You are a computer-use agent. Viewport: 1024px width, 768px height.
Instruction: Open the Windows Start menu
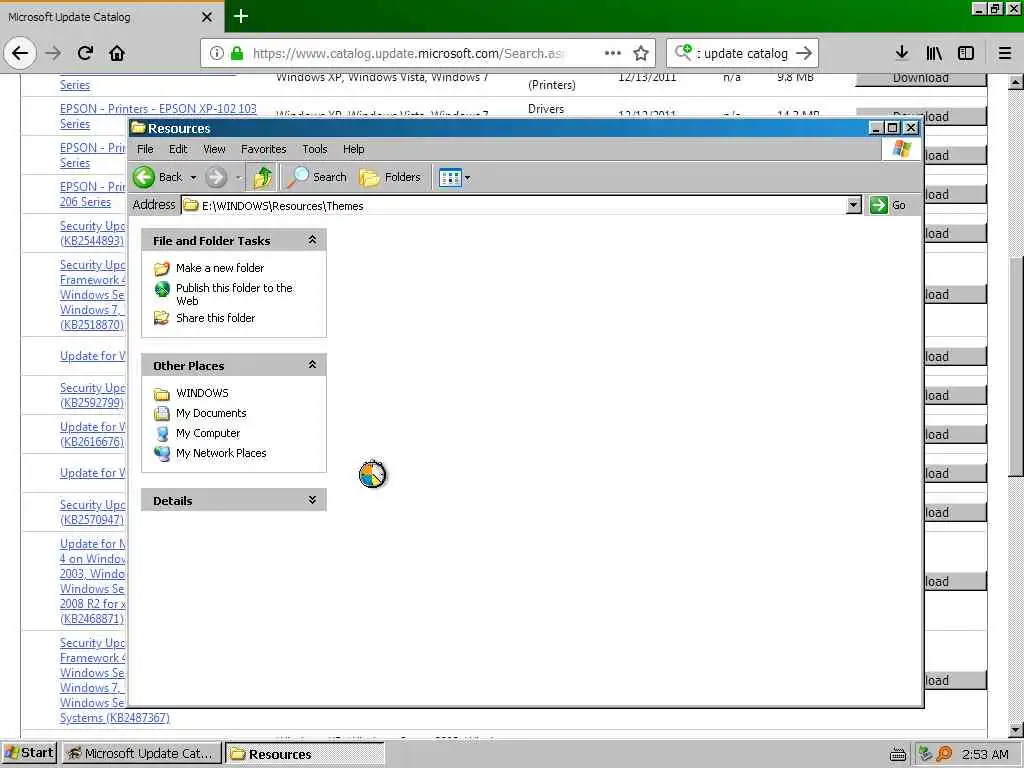click(29, 753)
